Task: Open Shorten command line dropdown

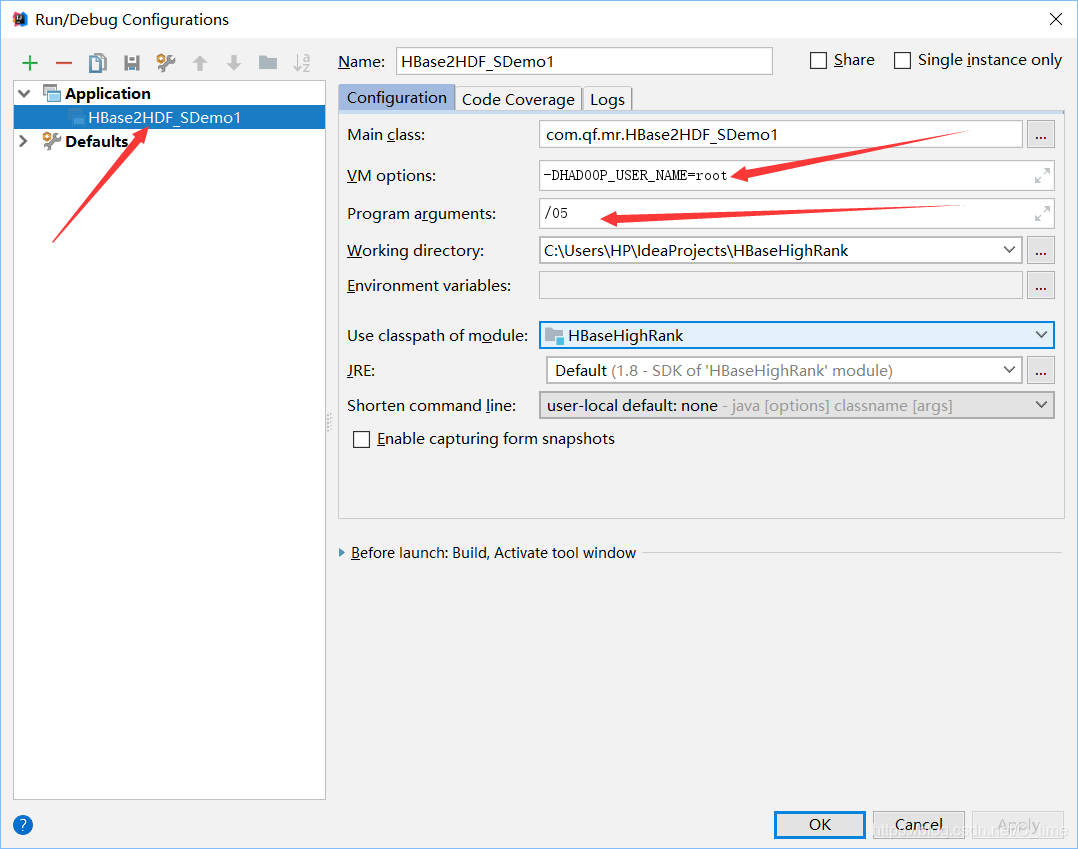Action: (x=1041, y=405)
